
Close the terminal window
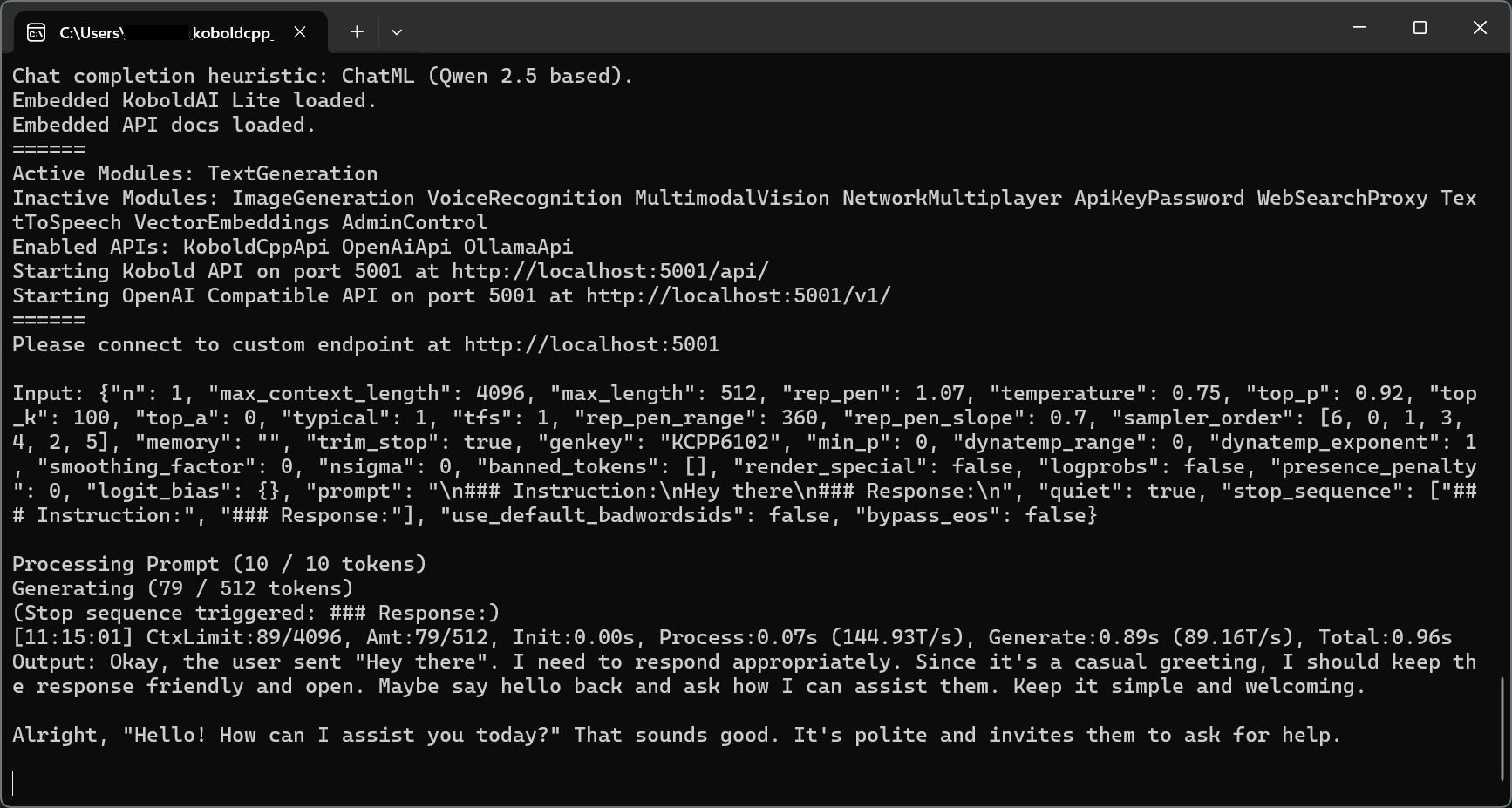tap(1480, 28)
